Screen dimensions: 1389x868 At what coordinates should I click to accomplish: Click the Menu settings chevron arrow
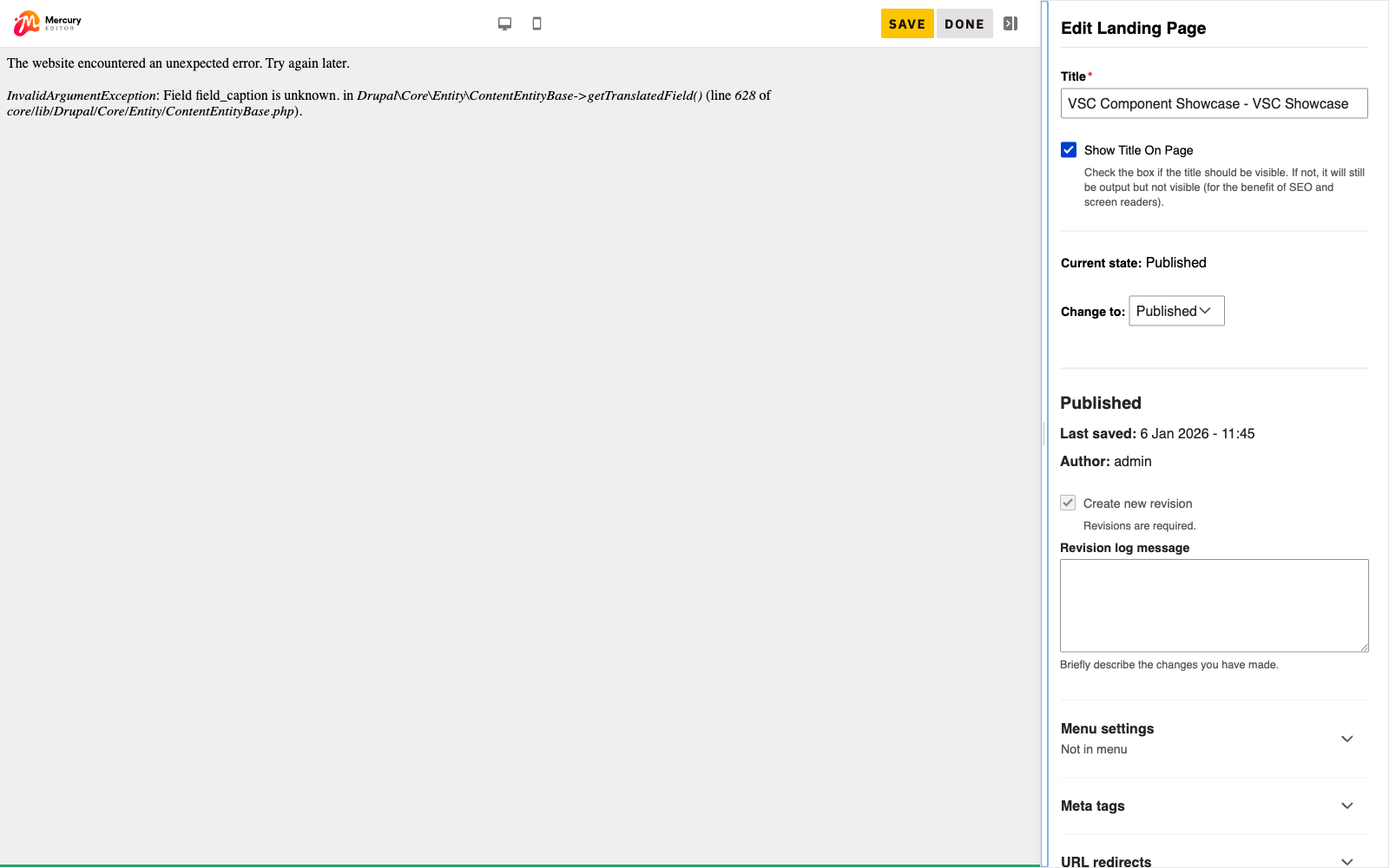[x=1346, y=739]
